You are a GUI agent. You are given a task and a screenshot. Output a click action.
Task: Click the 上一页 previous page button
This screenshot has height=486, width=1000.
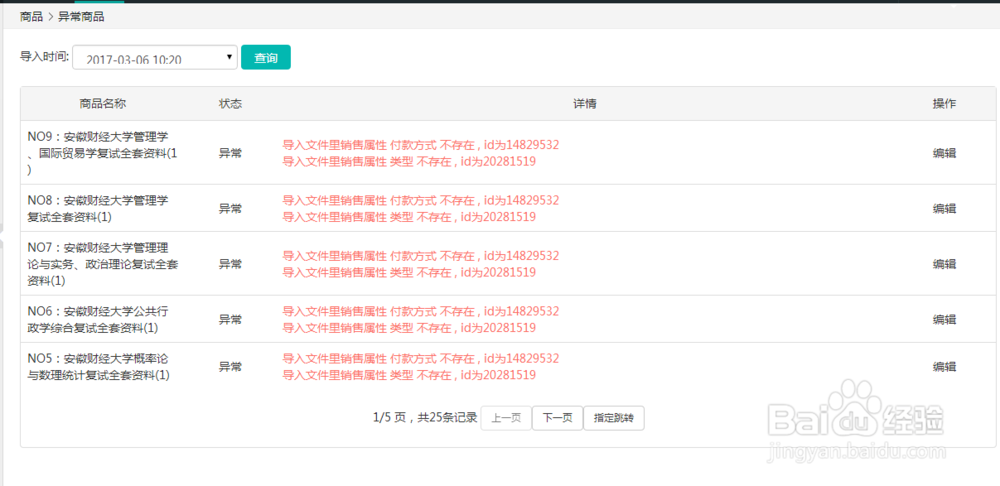(506, 418)
